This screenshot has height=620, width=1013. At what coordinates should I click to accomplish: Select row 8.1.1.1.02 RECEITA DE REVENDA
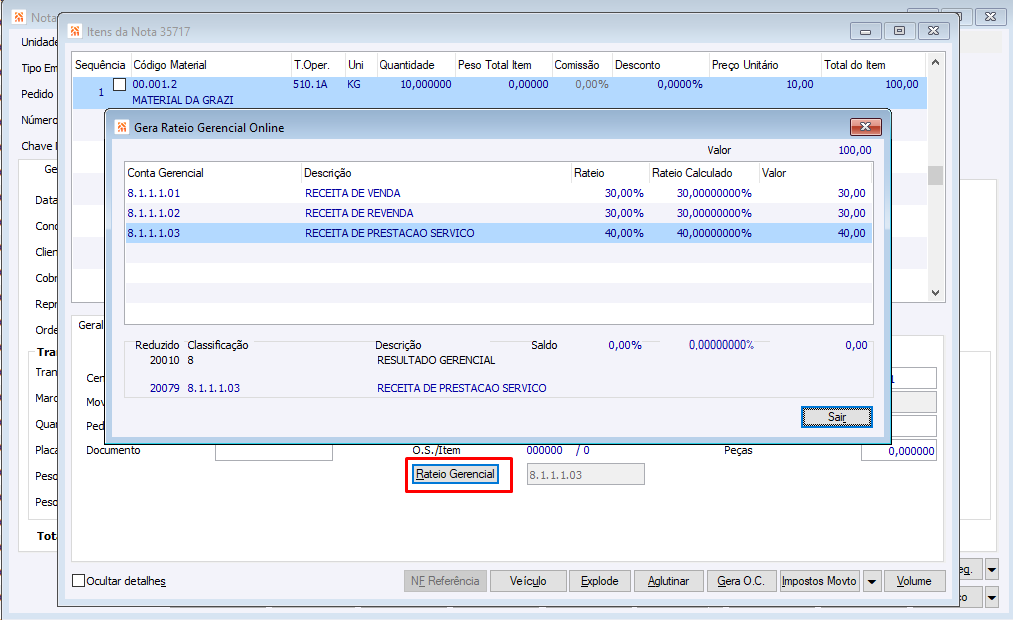click(x=498, y=213)
